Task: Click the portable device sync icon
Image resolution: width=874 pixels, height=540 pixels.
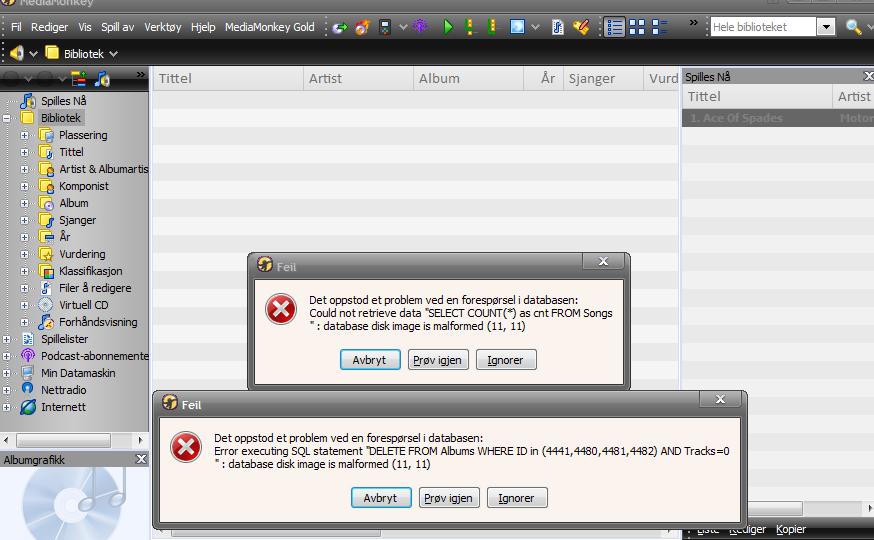Action: [385, 27]
